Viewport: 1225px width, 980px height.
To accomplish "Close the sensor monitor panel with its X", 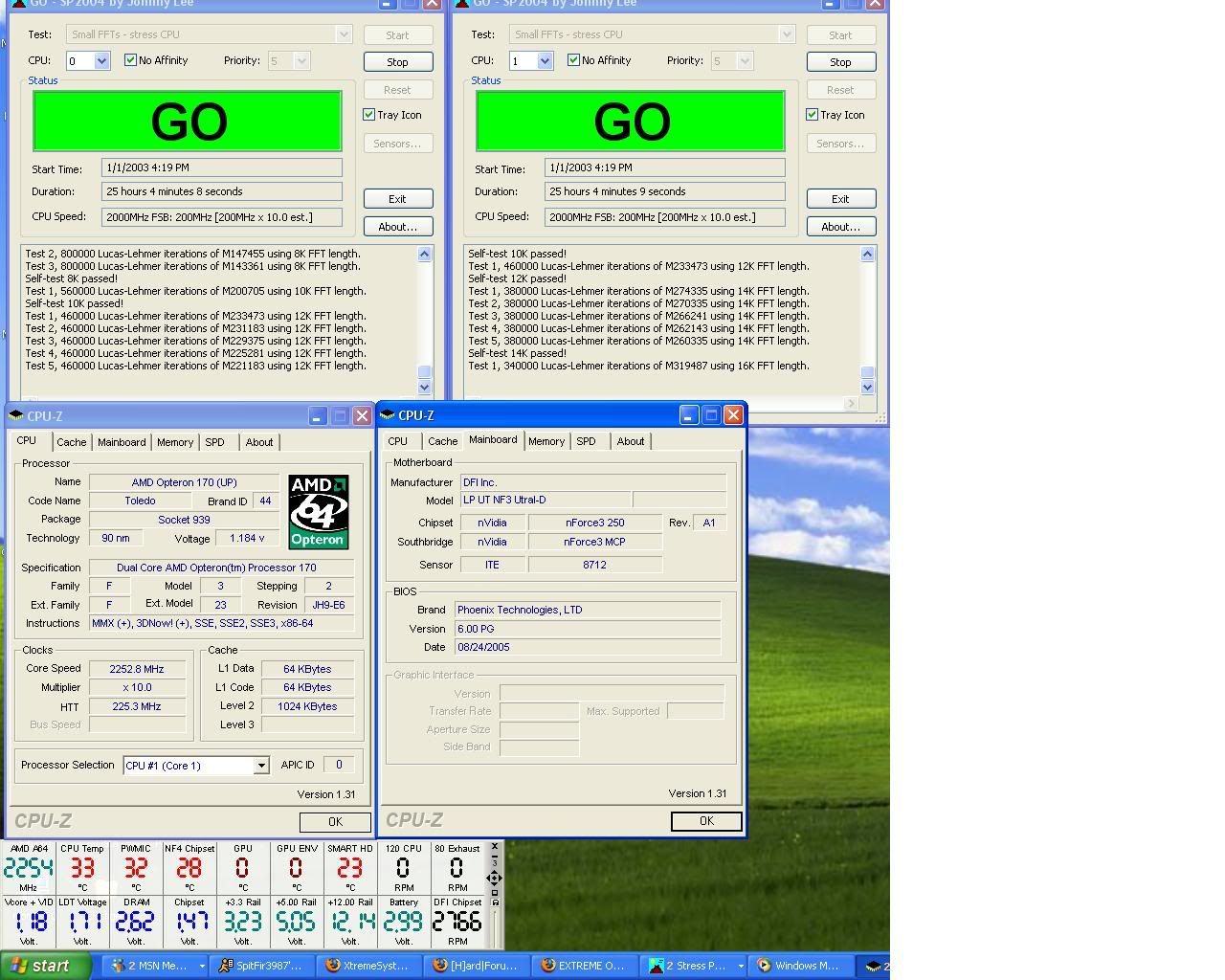I will (494, 847).
